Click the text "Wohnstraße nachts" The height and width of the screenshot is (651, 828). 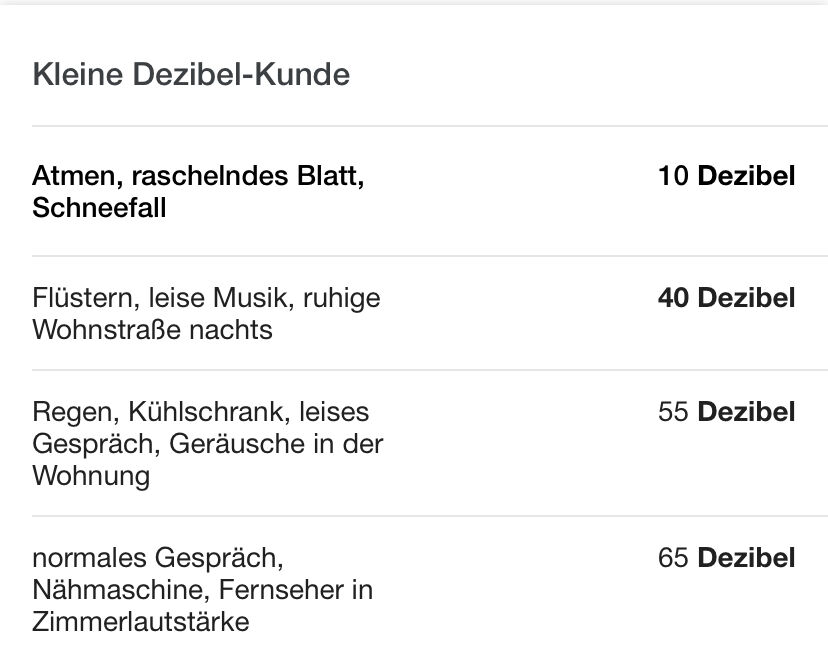(x=152, y=330)
